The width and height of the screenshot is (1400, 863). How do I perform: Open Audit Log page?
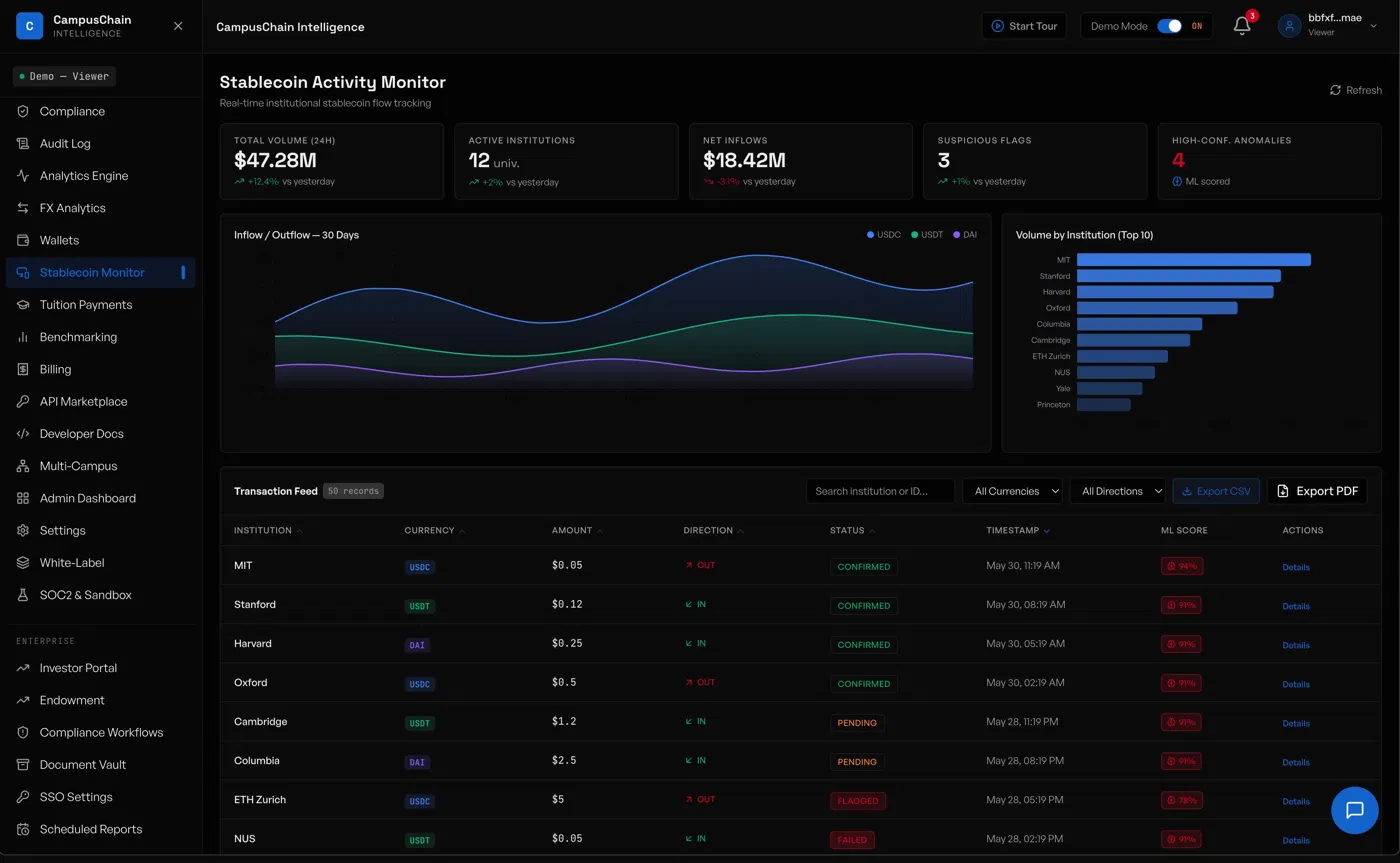(100, 143)
